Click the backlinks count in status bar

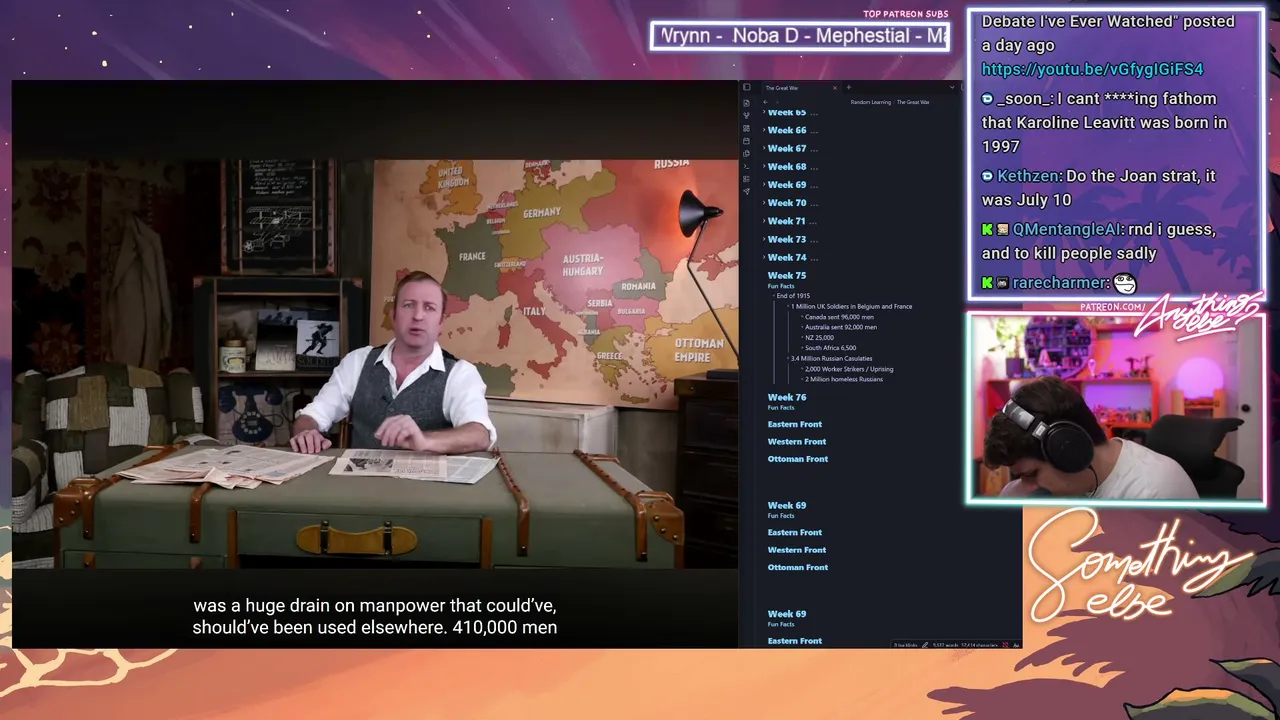(906, 645)
